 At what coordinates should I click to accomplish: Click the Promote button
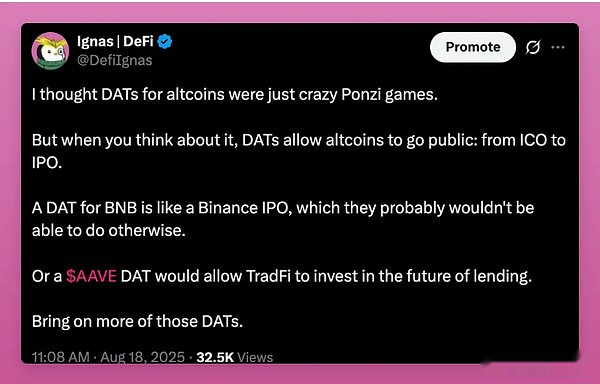click(473, 47)
